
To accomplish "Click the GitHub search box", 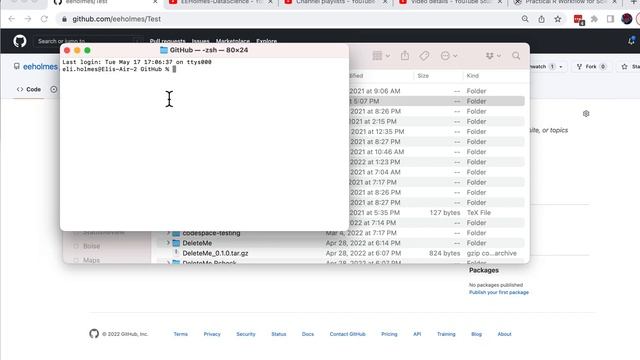I will pyautogui.click(x=88, y=41).
